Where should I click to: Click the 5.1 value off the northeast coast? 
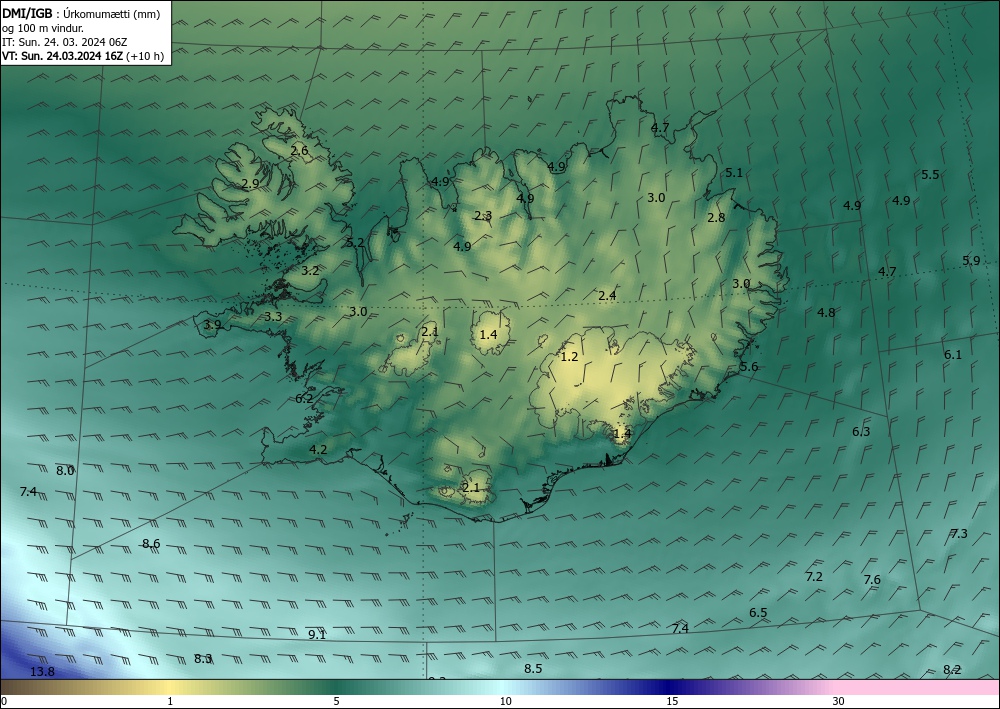(x=734, y=173)
